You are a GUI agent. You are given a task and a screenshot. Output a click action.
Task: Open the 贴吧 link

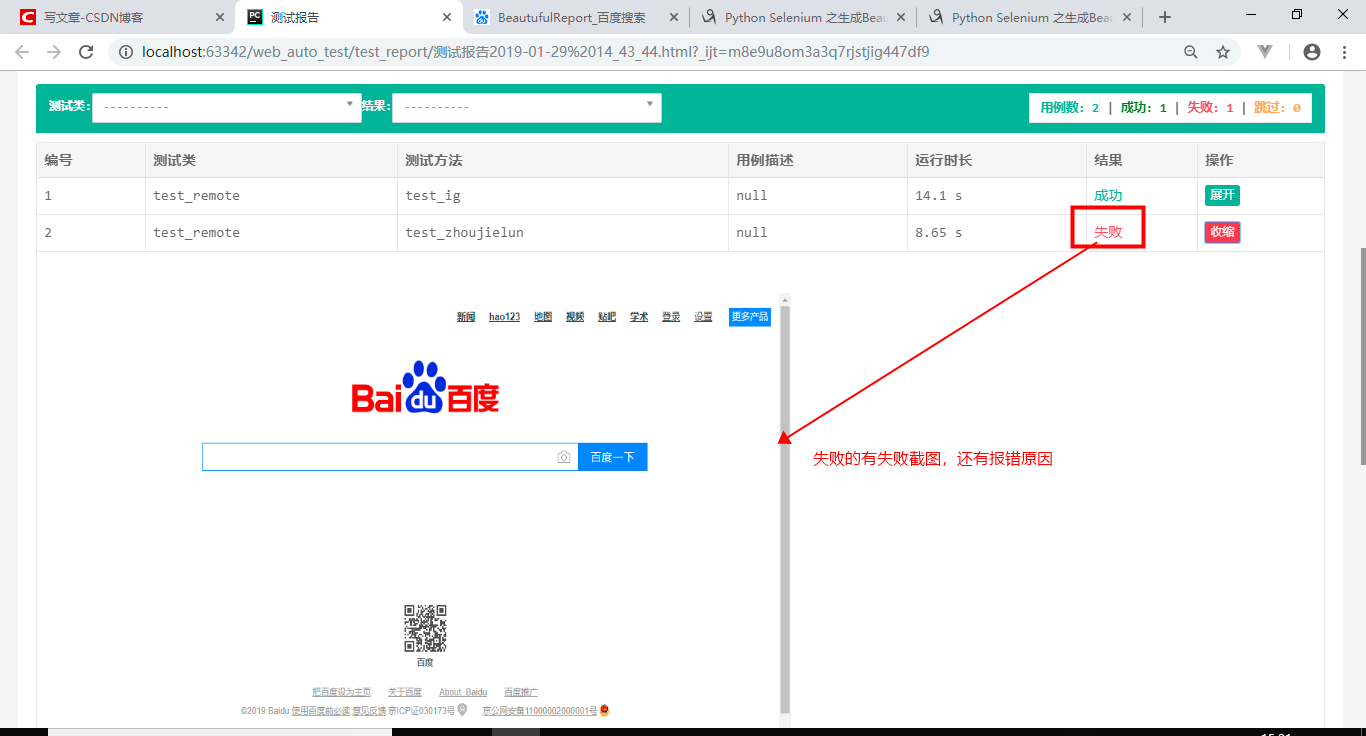pos(607,317)
